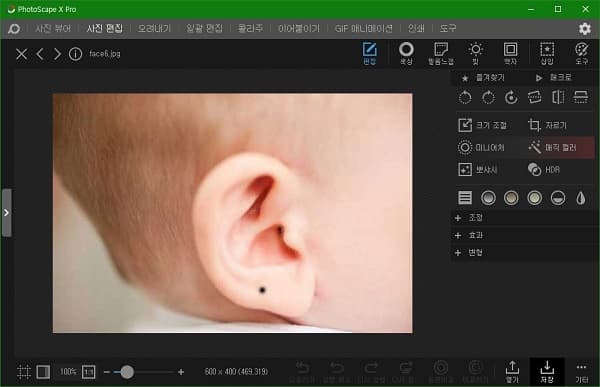Open the 크기 조절 resize tool
This screenshot has width=600, height=387.
point(483,125)
